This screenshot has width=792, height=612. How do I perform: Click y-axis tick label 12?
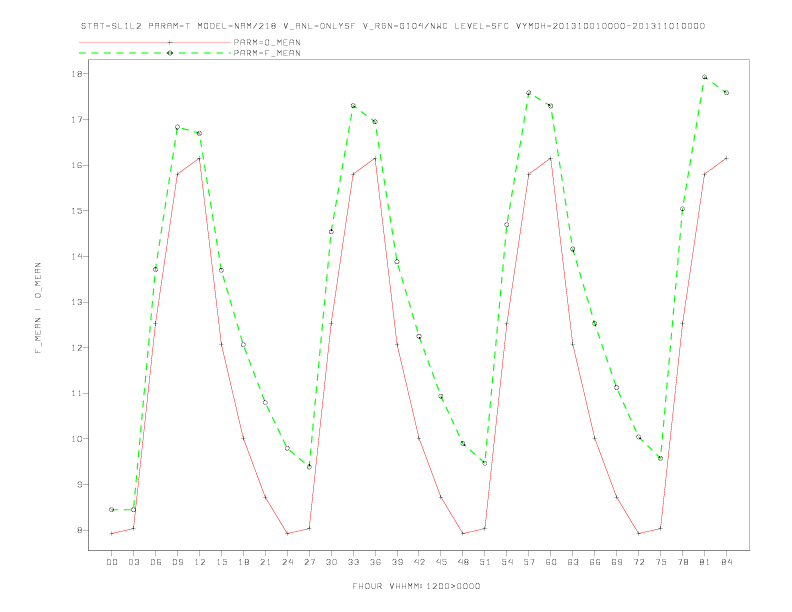click(77, 347)
